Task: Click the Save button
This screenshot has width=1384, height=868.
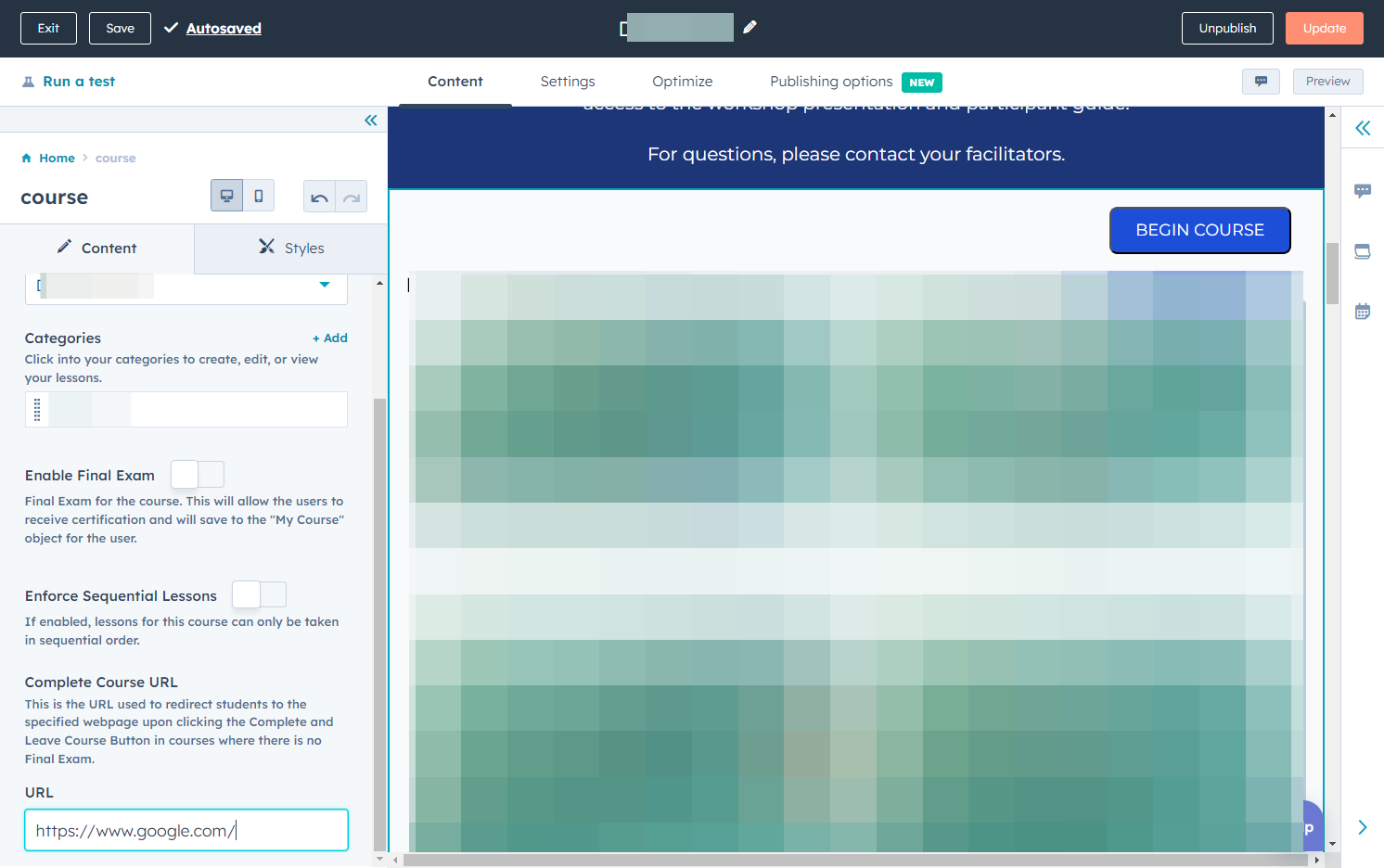Action: pyautogui.click(x=120, y=29)
